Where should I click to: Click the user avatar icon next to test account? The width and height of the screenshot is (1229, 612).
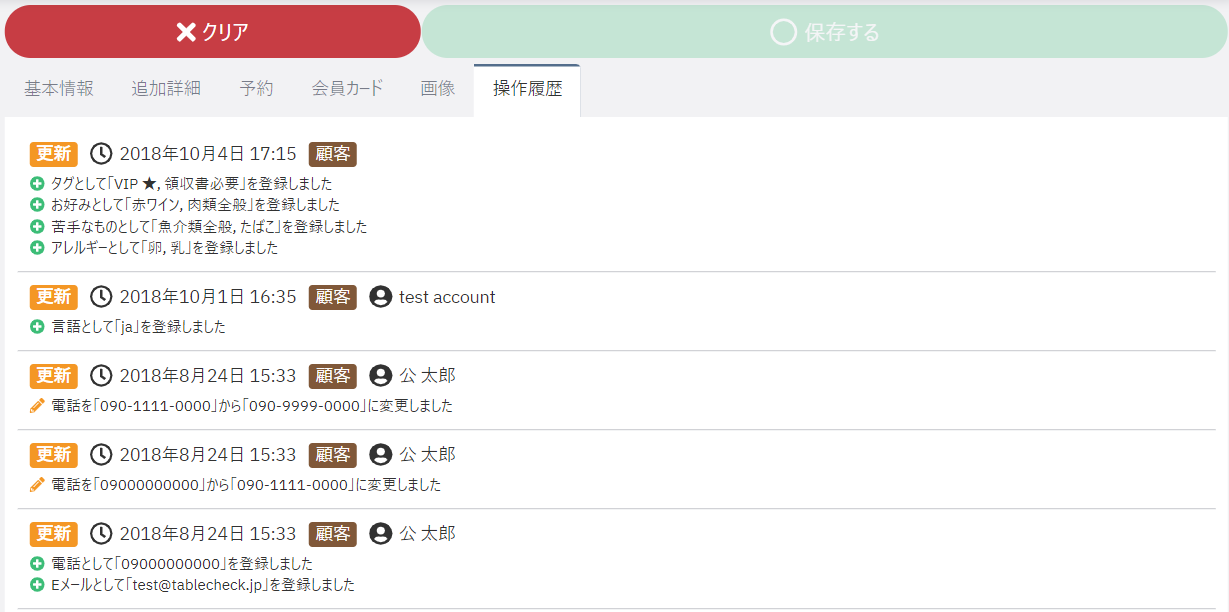click(x=380, y=297)
